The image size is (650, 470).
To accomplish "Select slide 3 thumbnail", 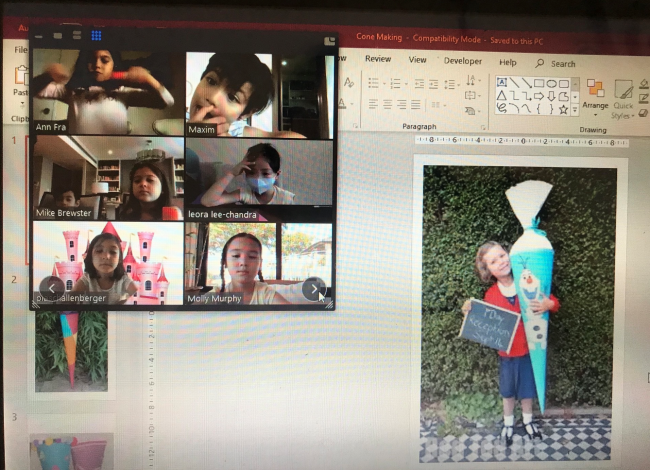I will click(71, 443).
